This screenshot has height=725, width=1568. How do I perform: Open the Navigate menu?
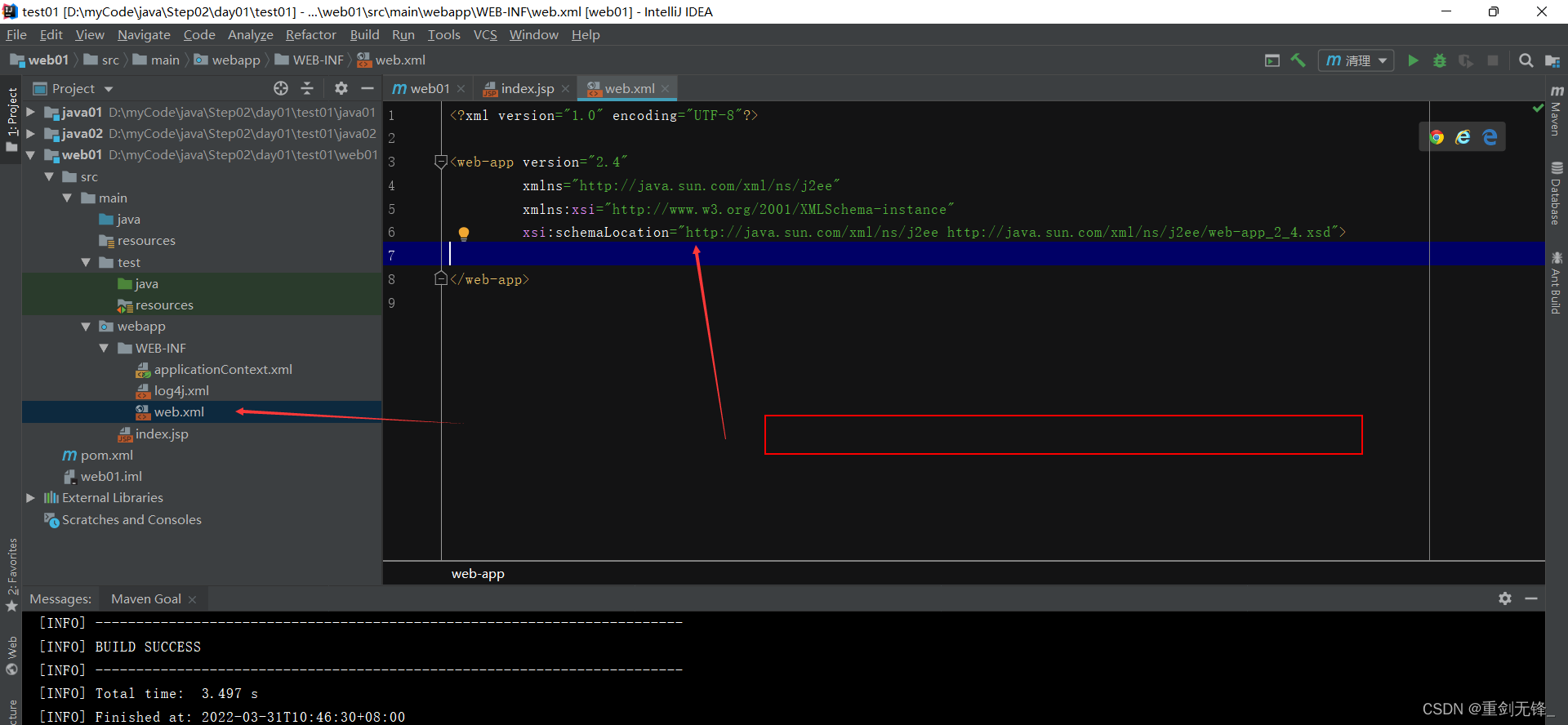coord(144,34)
